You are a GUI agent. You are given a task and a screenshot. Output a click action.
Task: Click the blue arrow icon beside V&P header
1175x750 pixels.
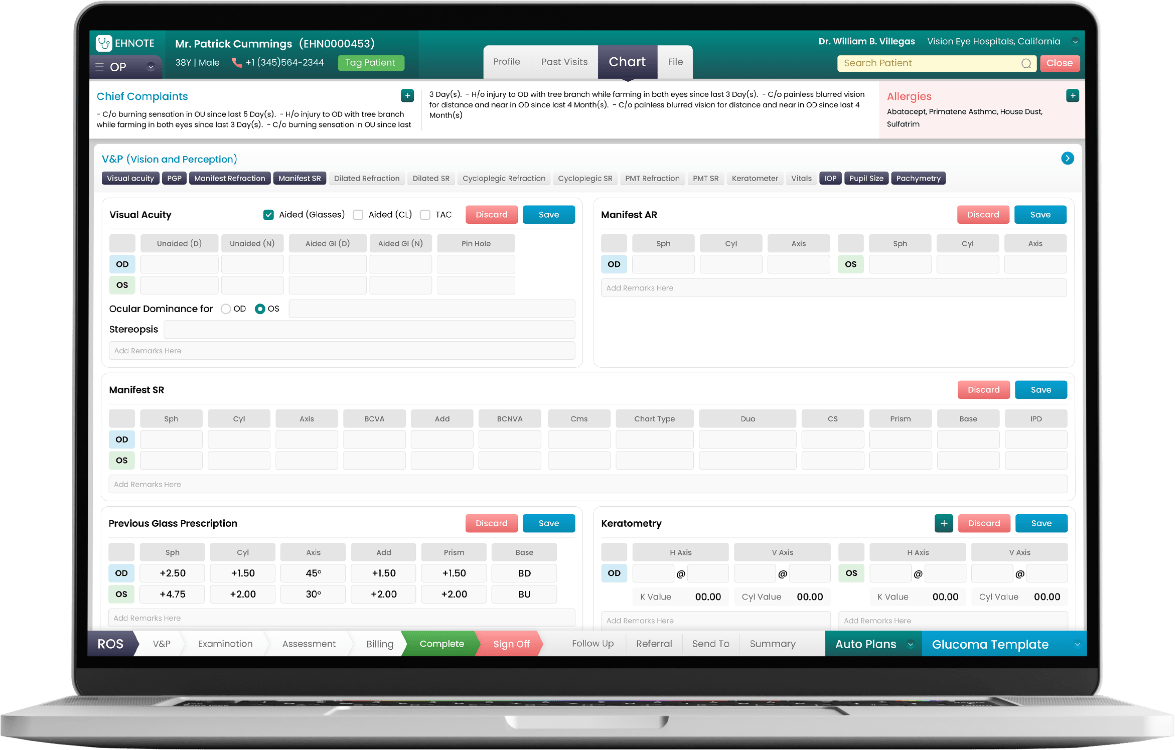(x=1067, y=158)
